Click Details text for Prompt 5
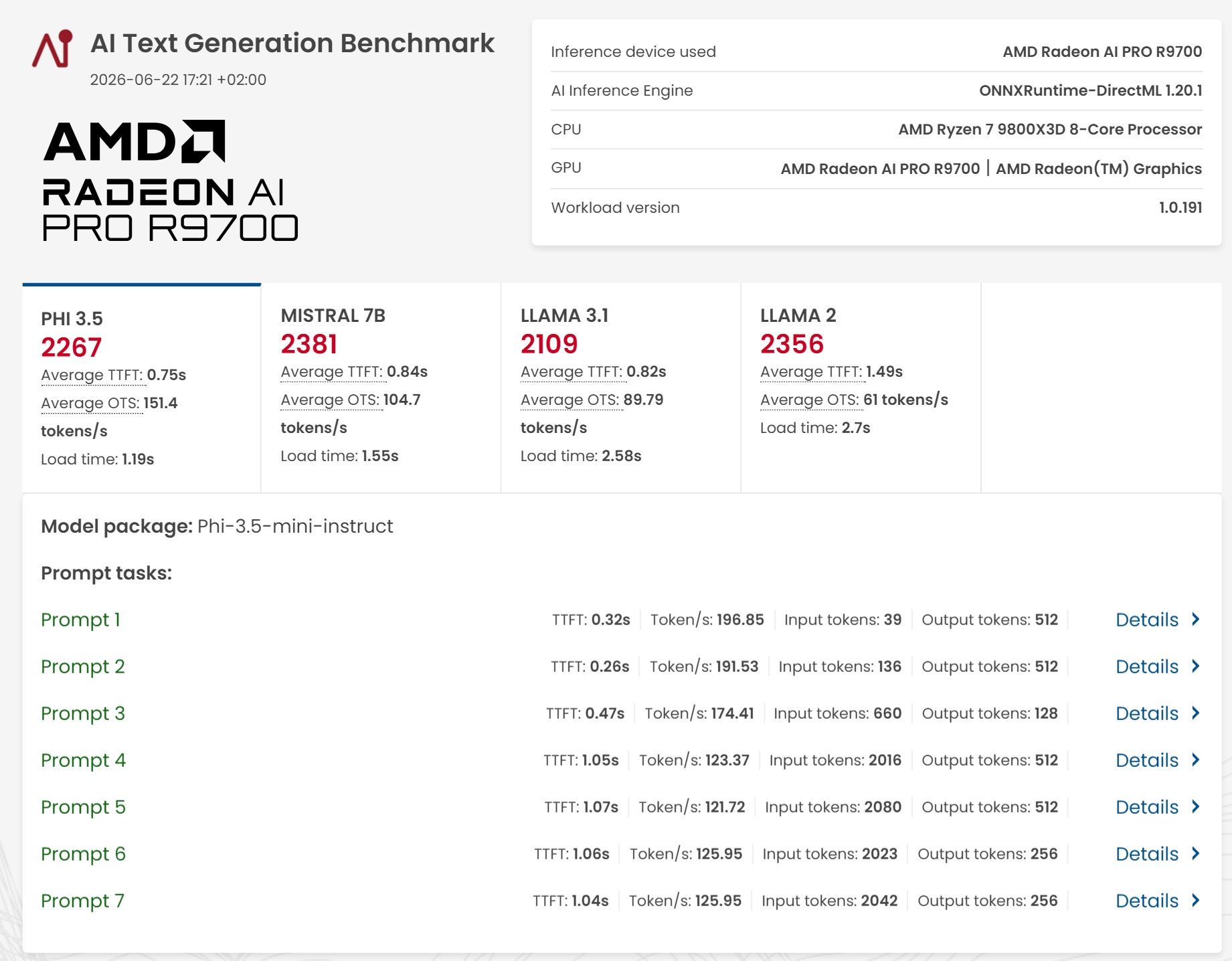The height and width of the screenshot is (961, 1232). click(1146, 807)
